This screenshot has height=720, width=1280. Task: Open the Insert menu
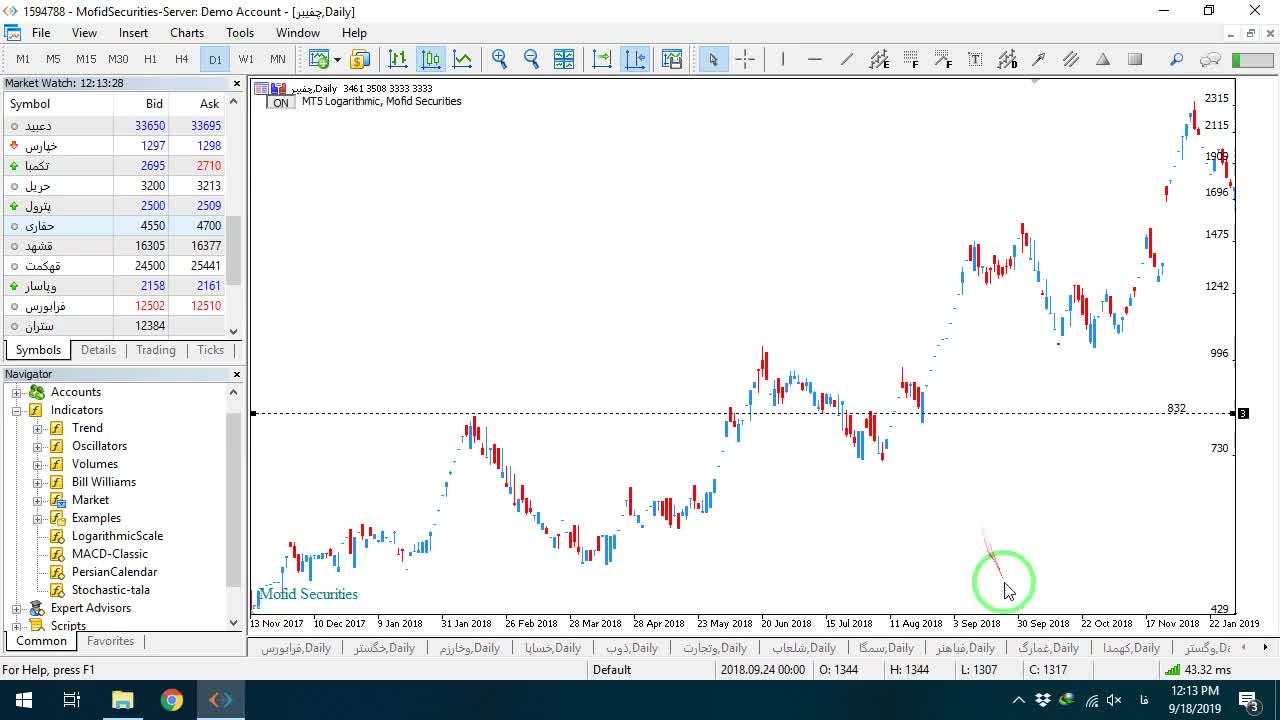click(133, 33)
